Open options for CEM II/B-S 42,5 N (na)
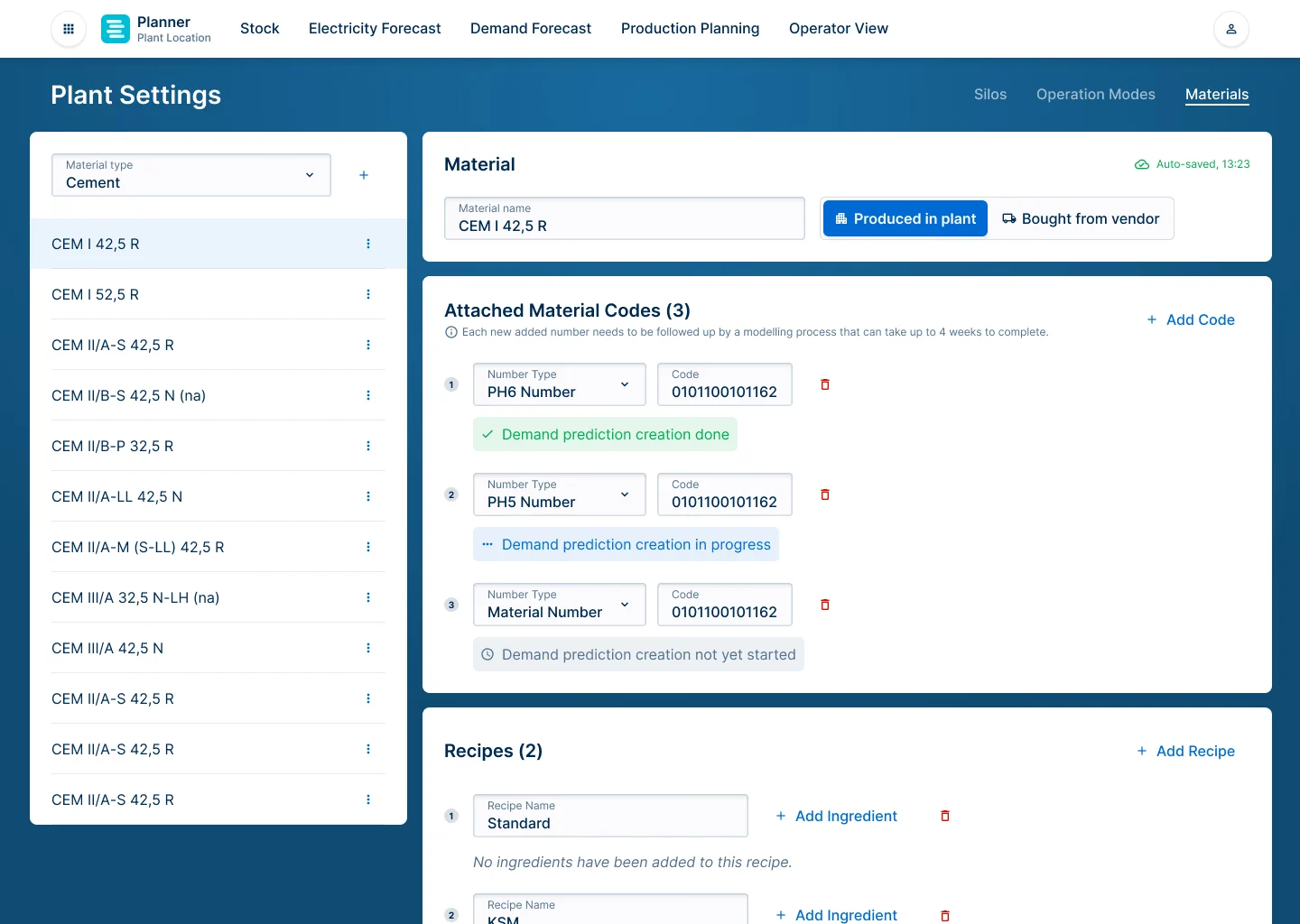Image resolution: width=1300 pixels, height=924 pixels. [368, 395]
